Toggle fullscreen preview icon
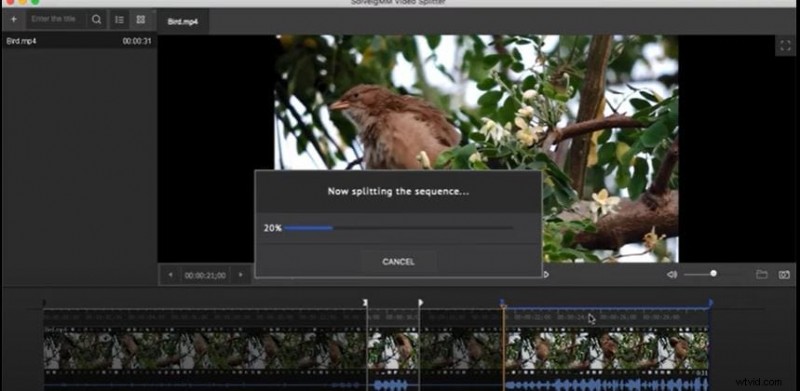 [x=785, y=45]
